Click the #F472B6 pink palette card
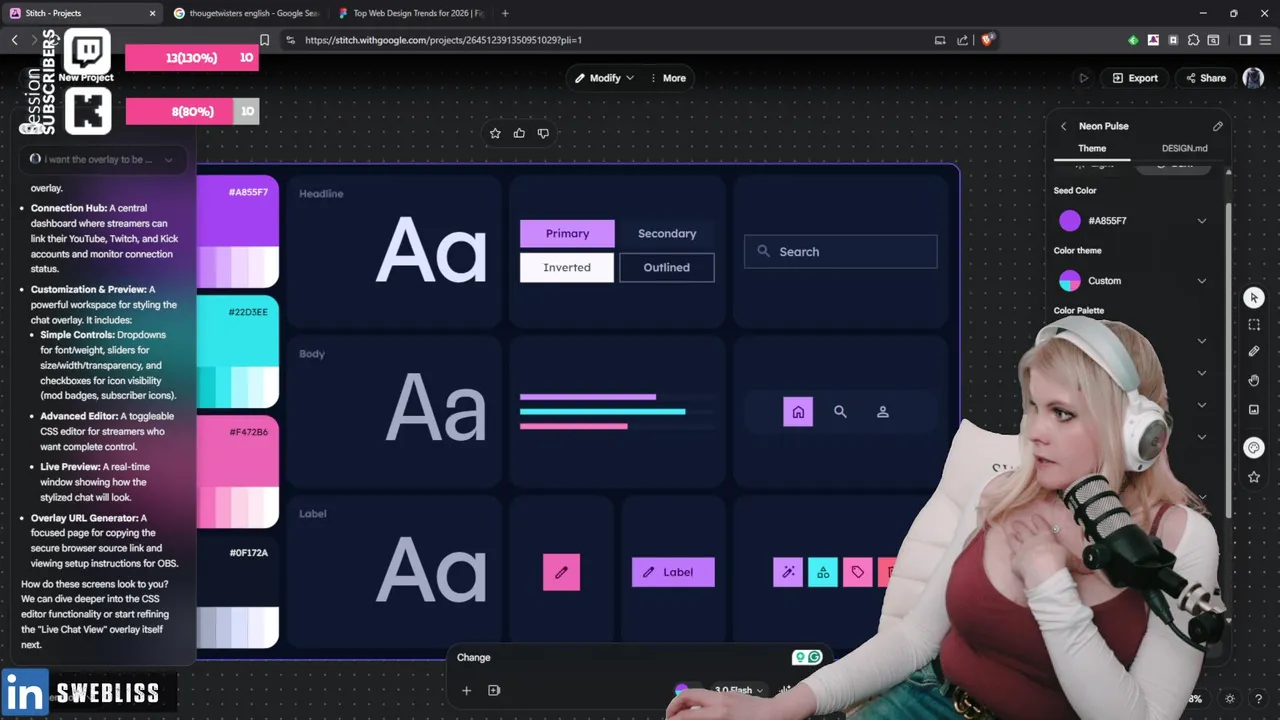1280x720 pixels. pyautogui.click(x=237, y=472)
